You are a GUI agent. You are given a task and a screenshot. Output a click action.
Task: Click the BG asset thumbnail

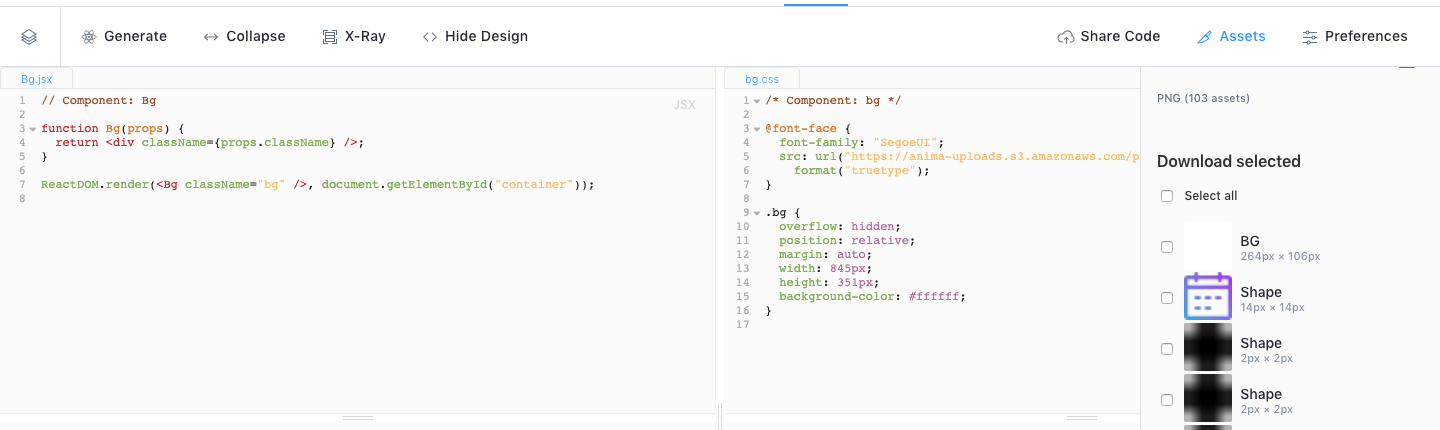(1207, 247)
